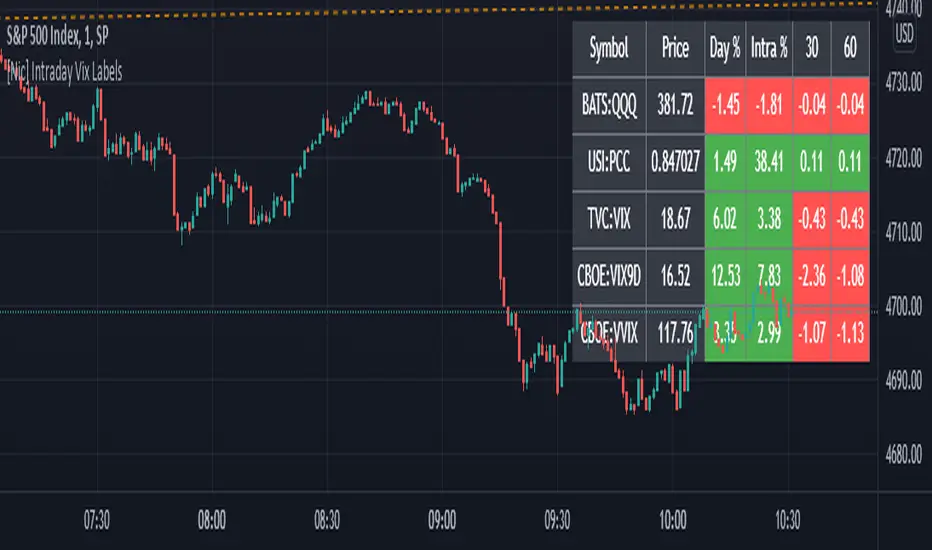Image resolution: width=932 pixels, height=550 pixels.
Task: Click the BATS:QQQ symbol cell
Action: point(609,104)
